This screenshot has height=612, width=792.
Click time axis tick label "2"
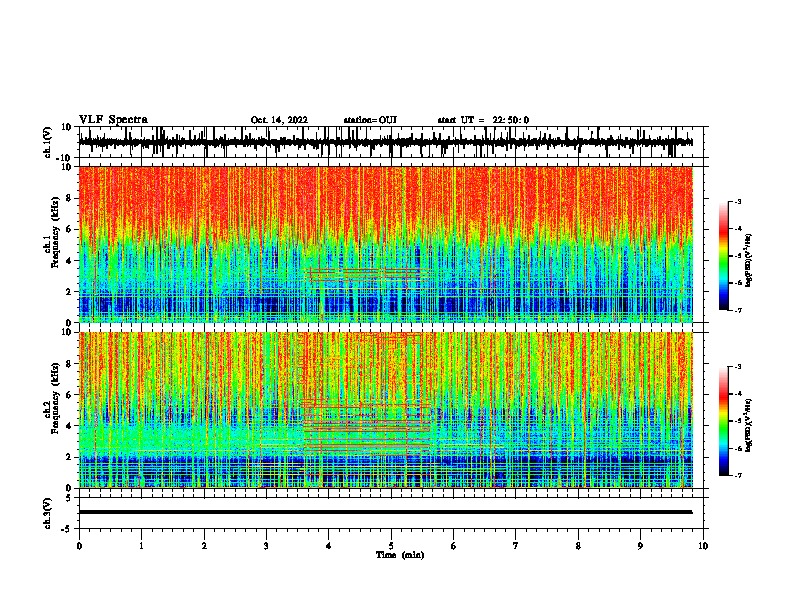click(204, 546)
